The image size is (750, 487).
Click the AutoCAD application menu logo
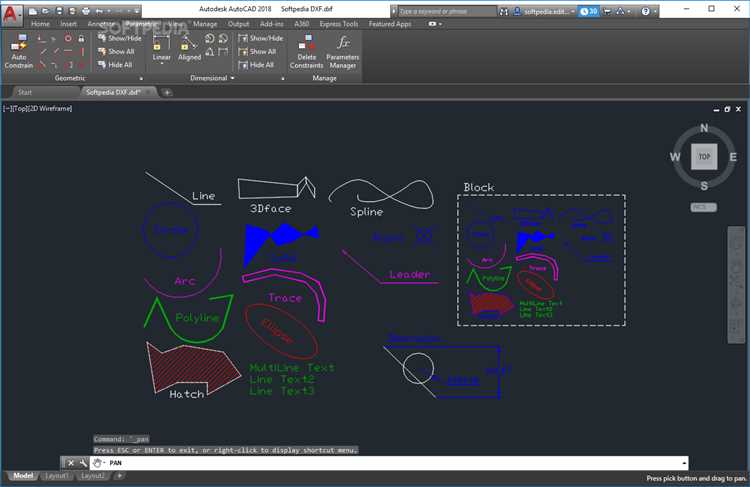click(12, 13)
